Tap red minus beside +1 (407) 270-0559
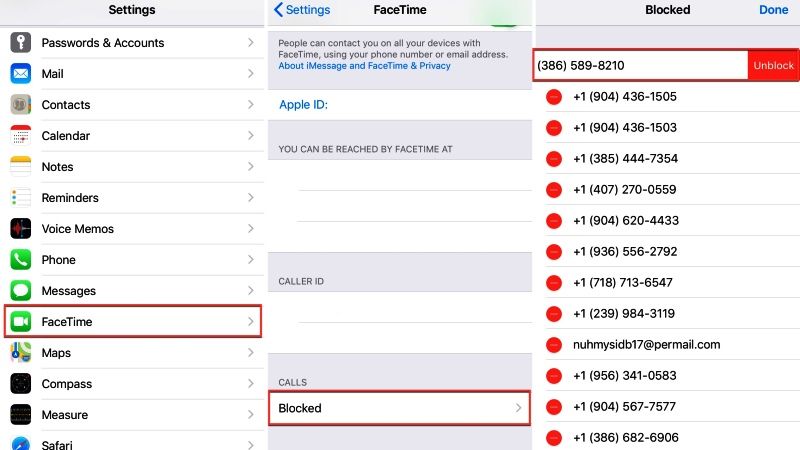The image size is (800, 450). (x=554, y=190)
